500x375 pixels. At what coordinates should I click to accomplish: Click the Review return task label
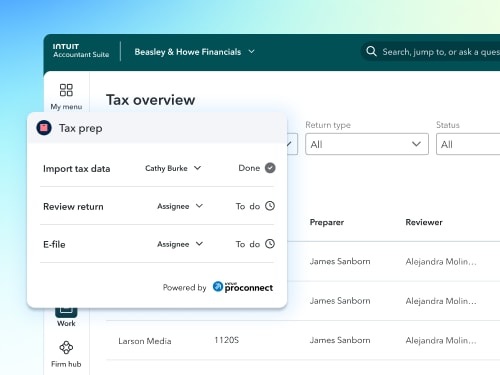click(x=73, y=207)
